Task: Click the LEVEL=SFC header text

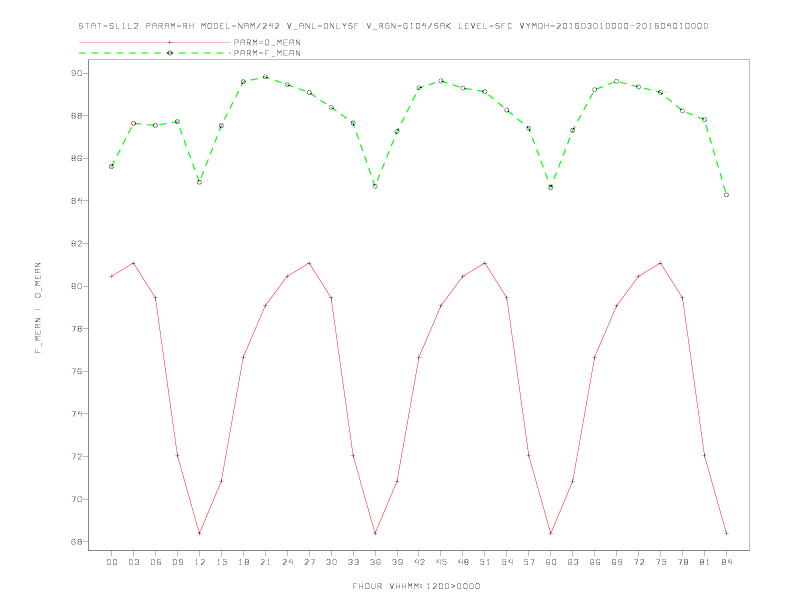Action: 485,26
